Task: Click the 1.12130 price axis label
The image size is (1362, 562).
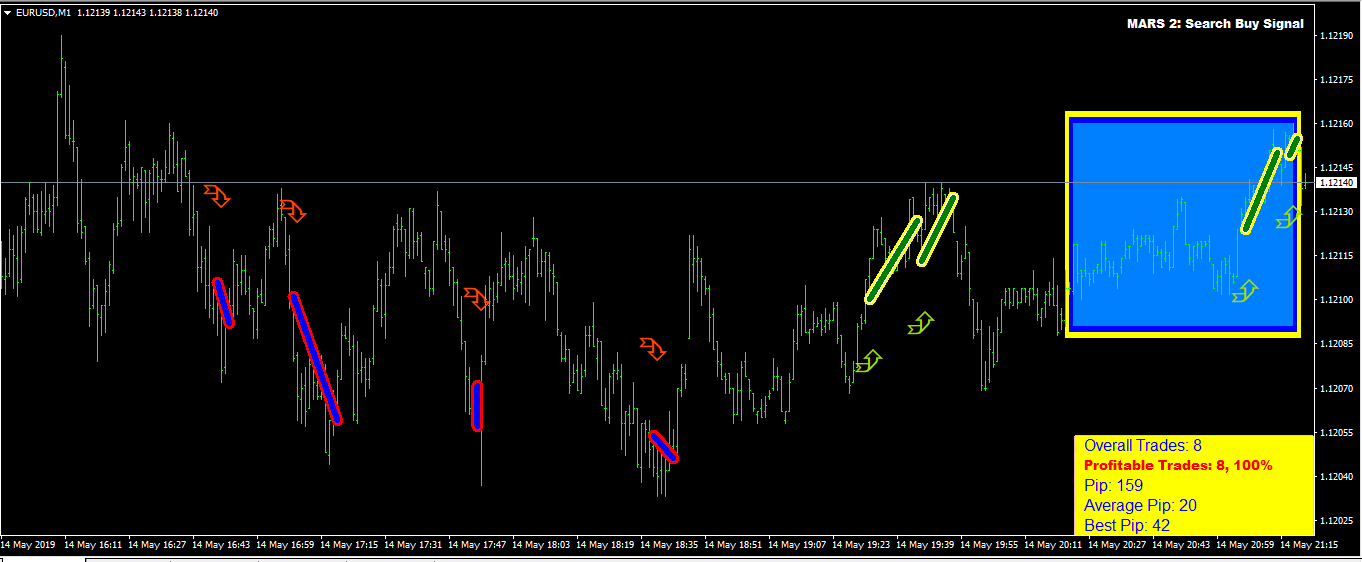Action: (1337, 212)
